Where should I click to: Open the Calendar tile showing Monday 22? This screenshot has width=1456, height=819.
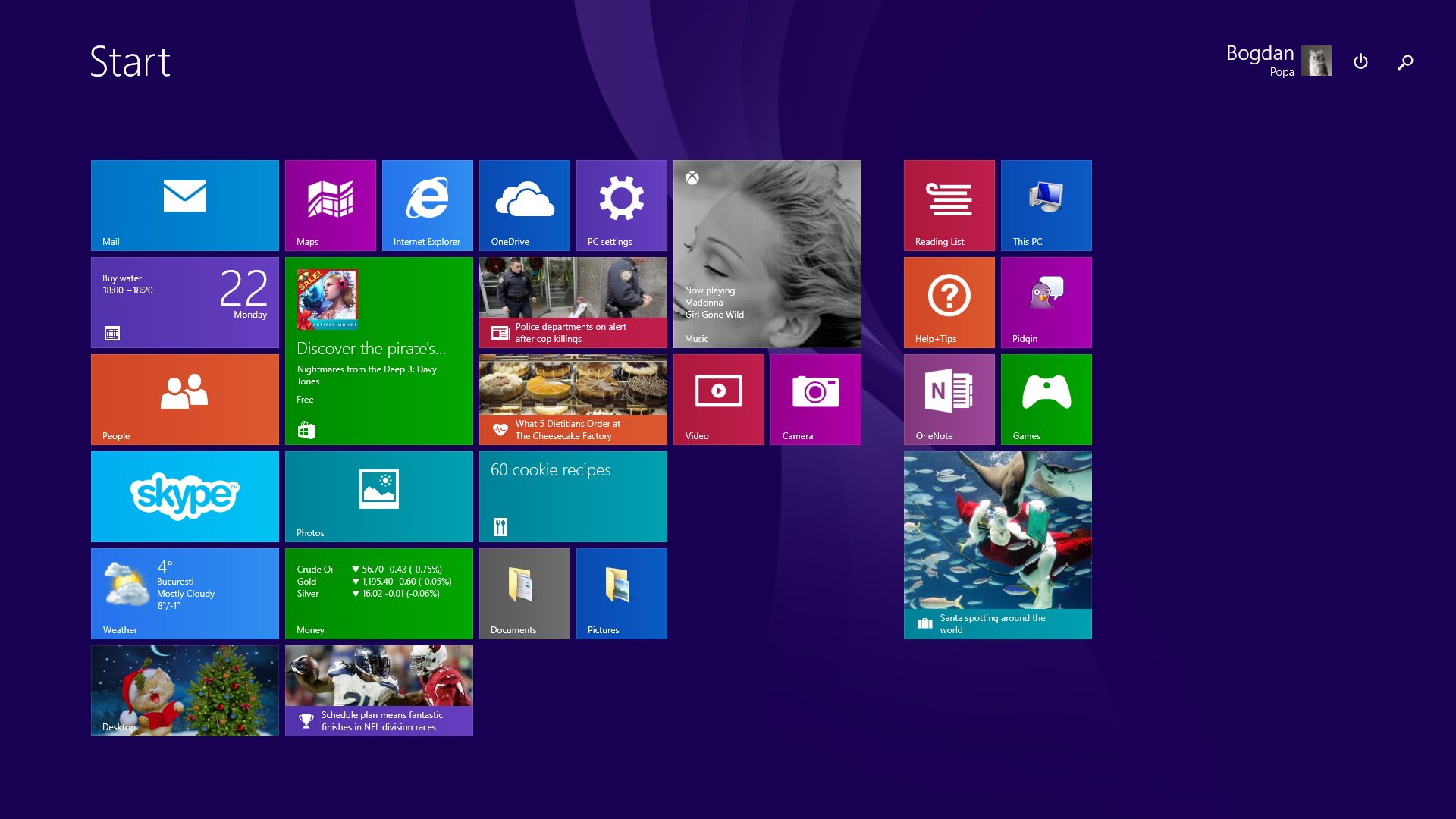point(185,303)
